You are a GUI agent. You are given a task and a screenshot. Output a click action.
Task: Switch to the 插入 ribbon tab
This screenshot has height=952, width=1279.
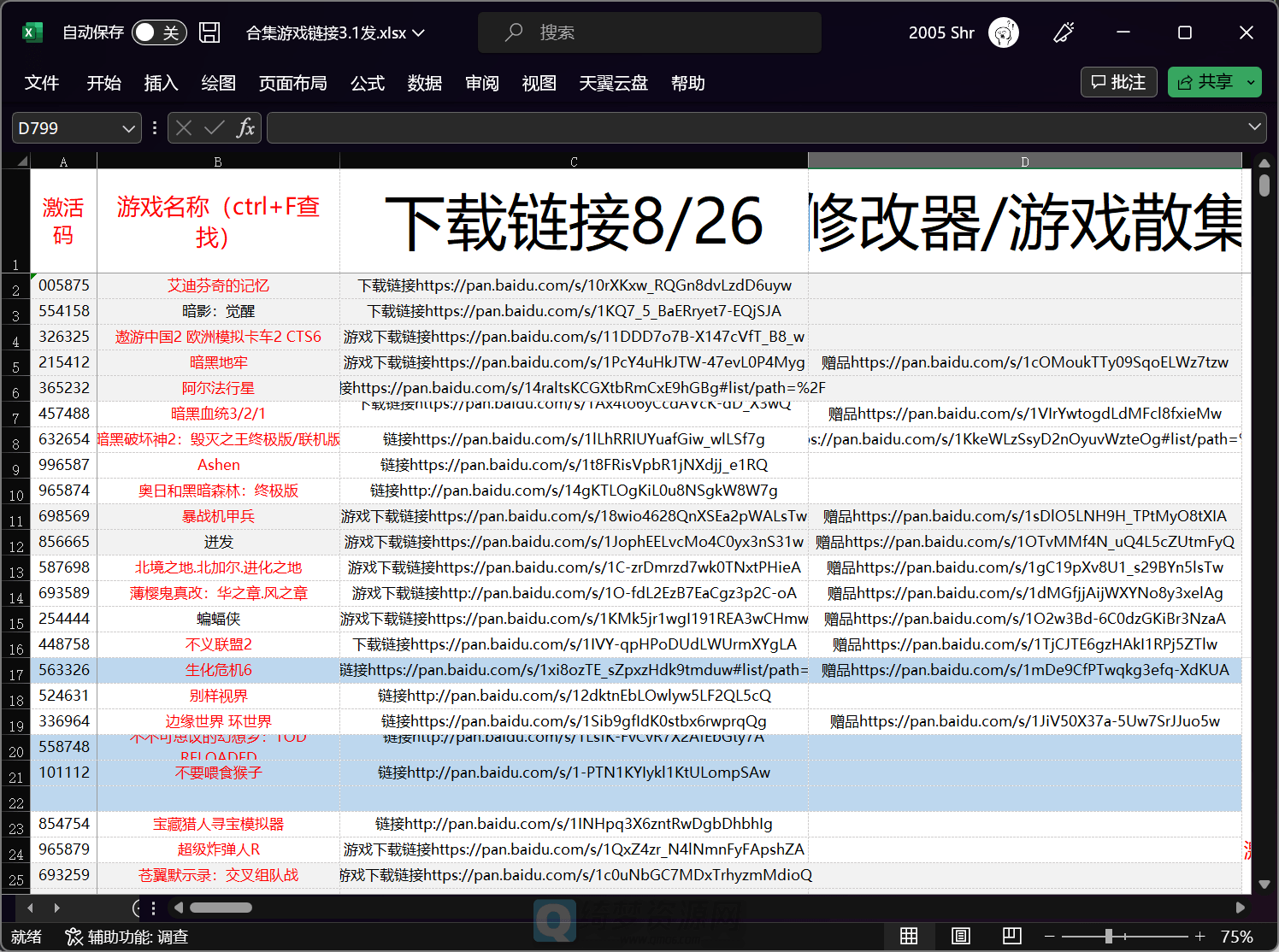point(161,83)
